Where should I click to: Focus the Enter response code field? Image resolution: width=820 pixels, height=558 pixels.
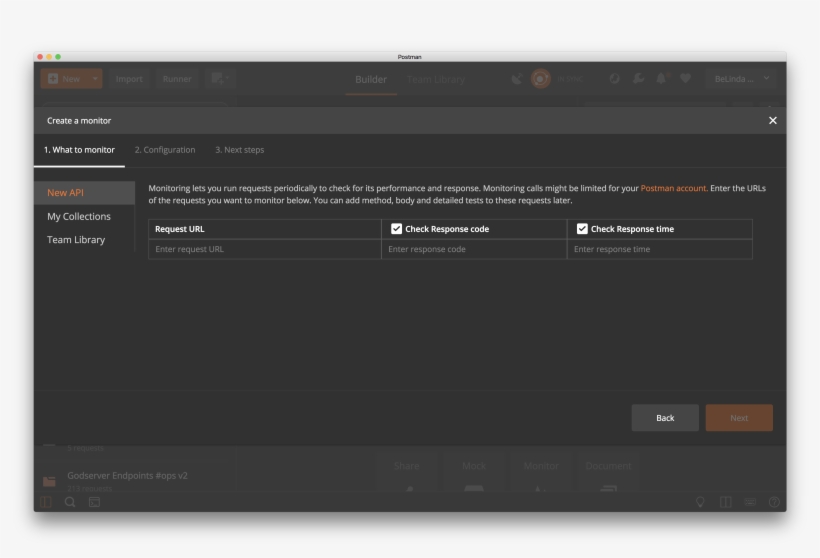[474, 249]
